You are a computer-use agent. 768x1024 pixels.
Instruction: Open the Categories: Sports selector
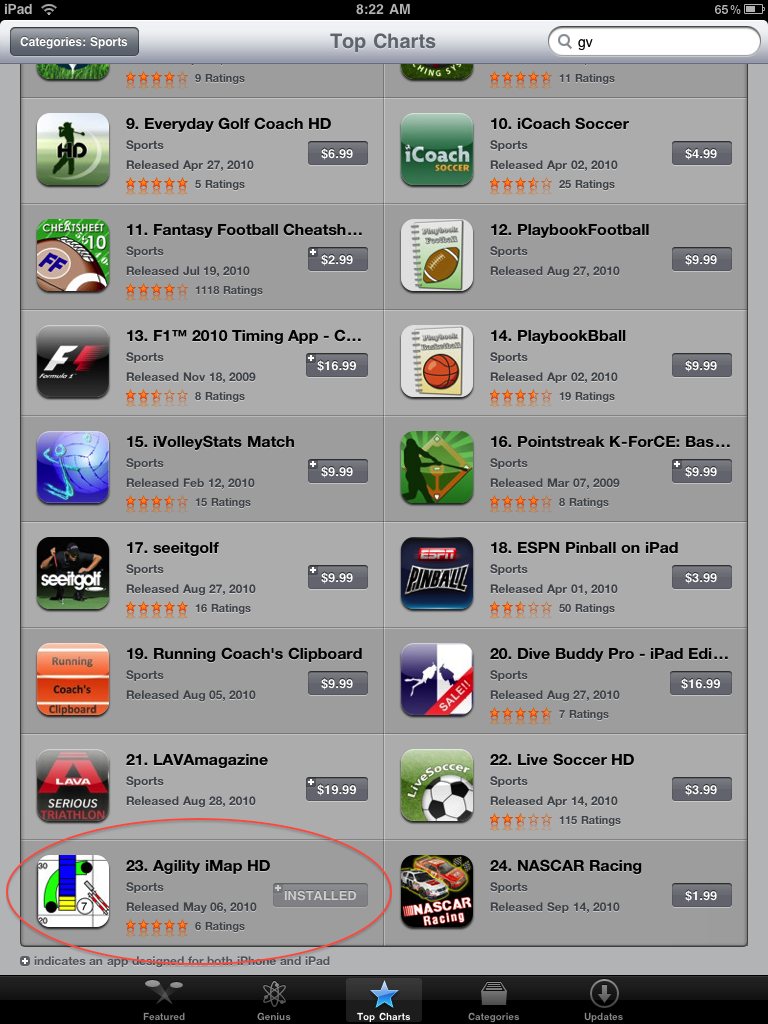pos(74,42)
